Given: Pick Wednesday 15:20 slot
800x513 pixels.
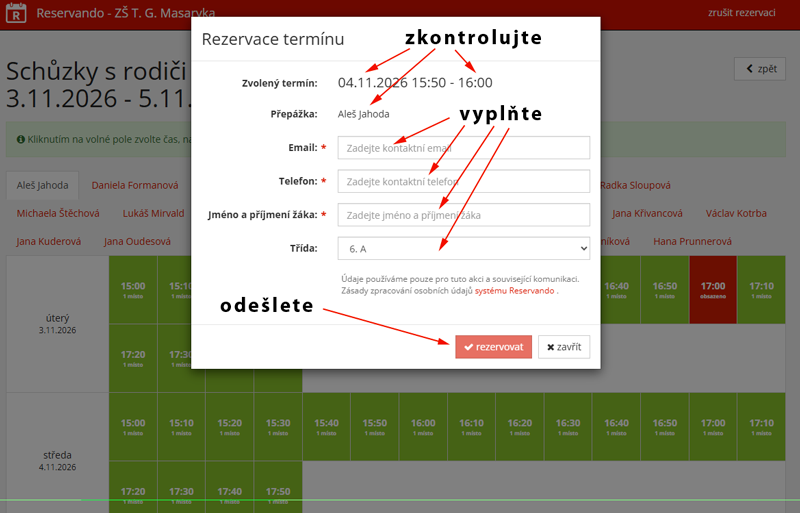Looking at the screenshot, I should (230, 427).
